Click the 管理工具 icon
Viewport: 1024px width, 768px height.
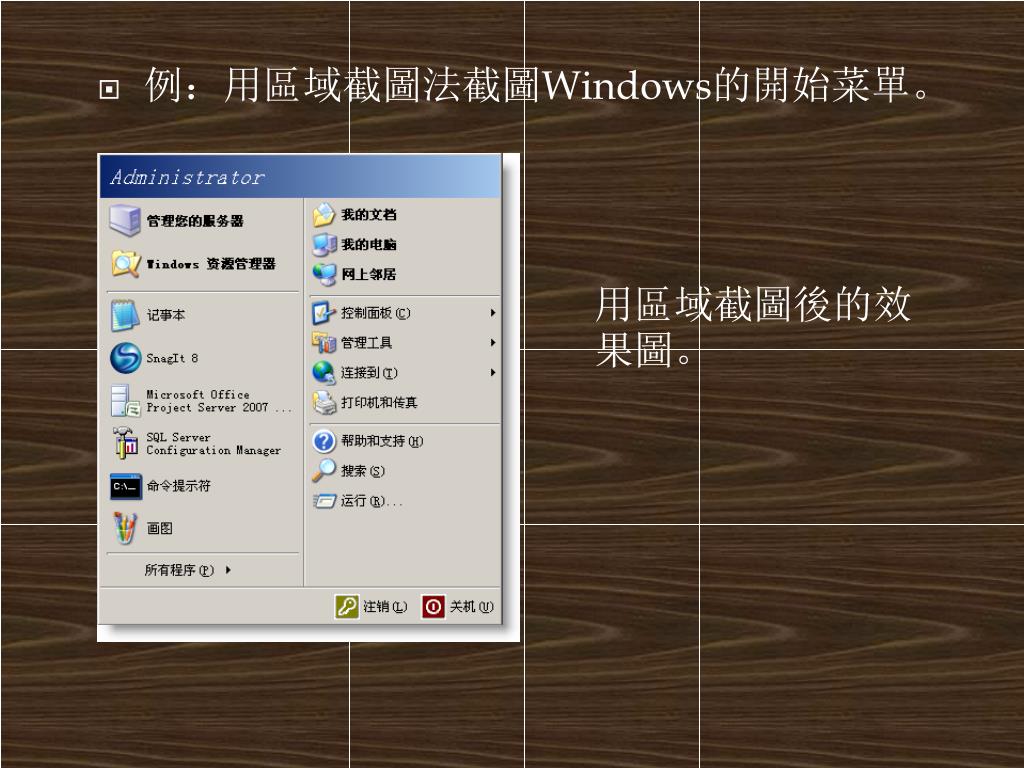click(324, 343)
